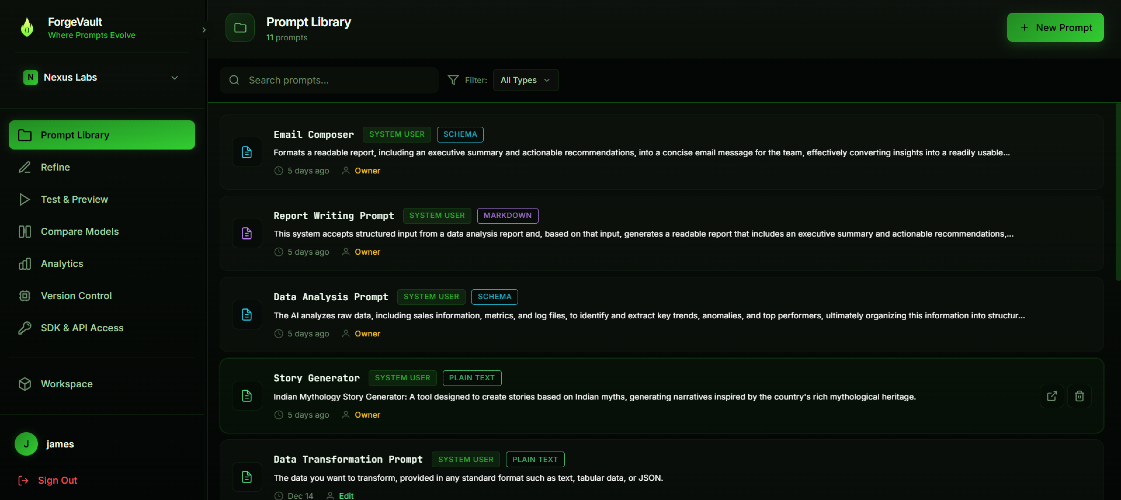Viewport: 1121px width, 500px height.
Task: Navigate to Version Control
Action: pyautogui.click(x=76, y=295)
